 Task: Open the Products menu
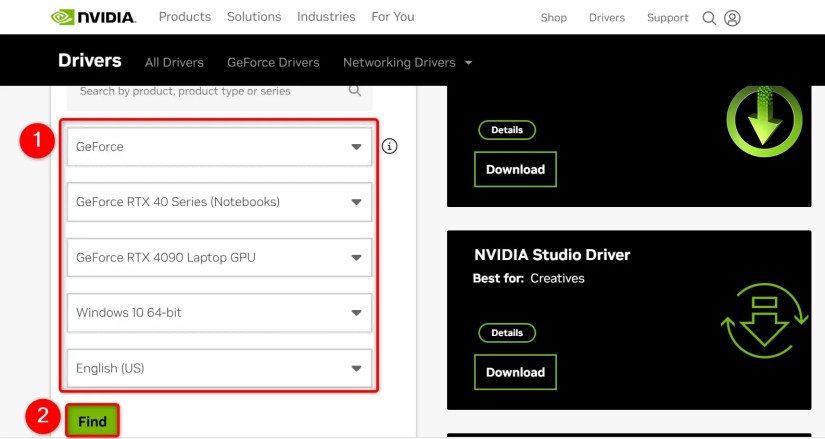click(x=185, y=17)
